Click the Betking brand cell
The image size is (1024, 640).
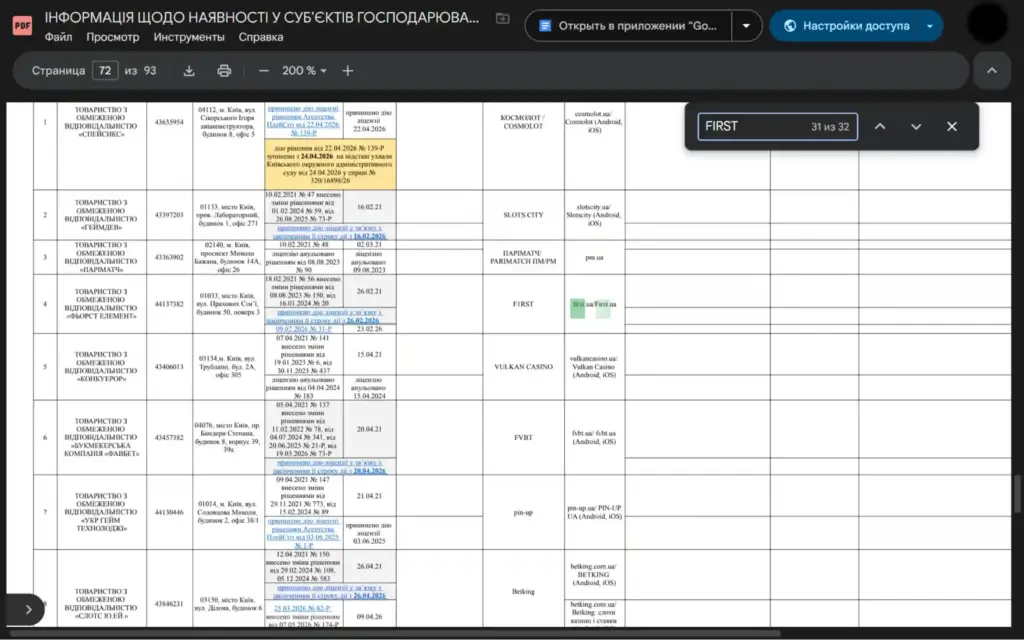click(x=523, y=592)
